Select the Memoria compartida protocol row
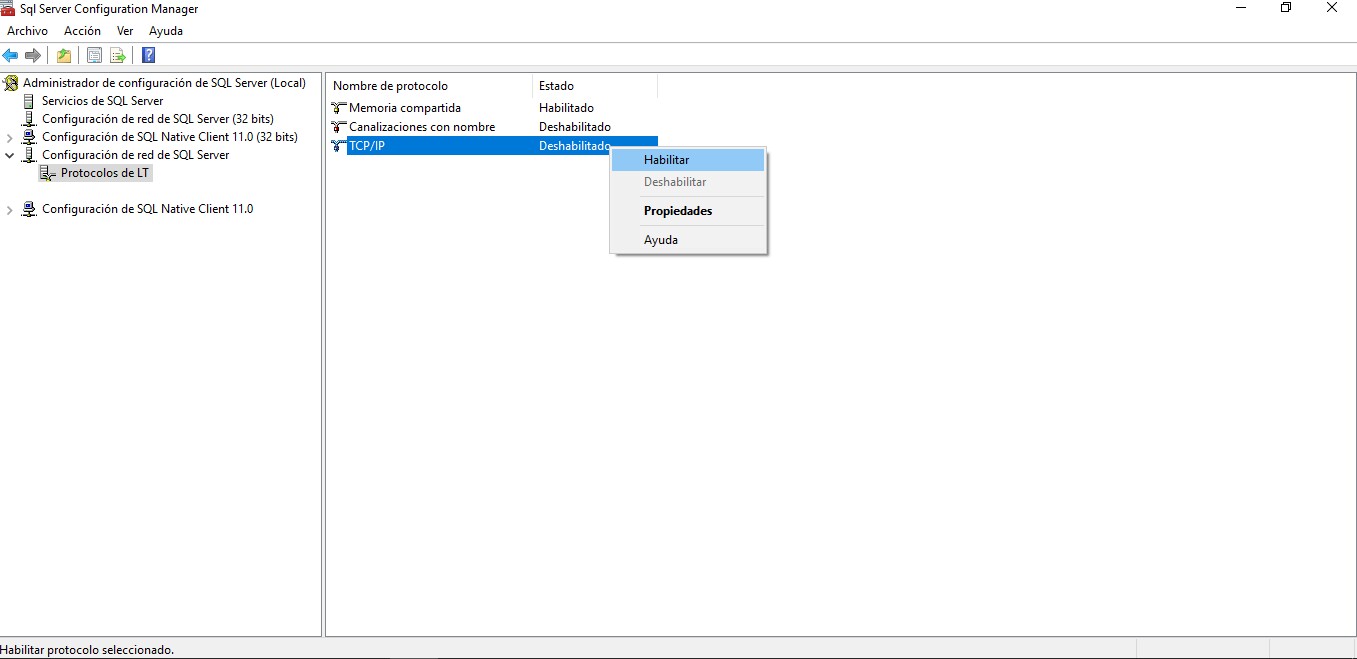Viewport: 1357px width, 659px height. [493, 107]
